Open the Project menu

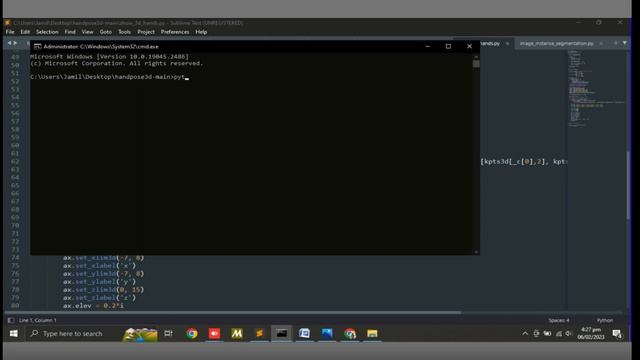point(146,32)
